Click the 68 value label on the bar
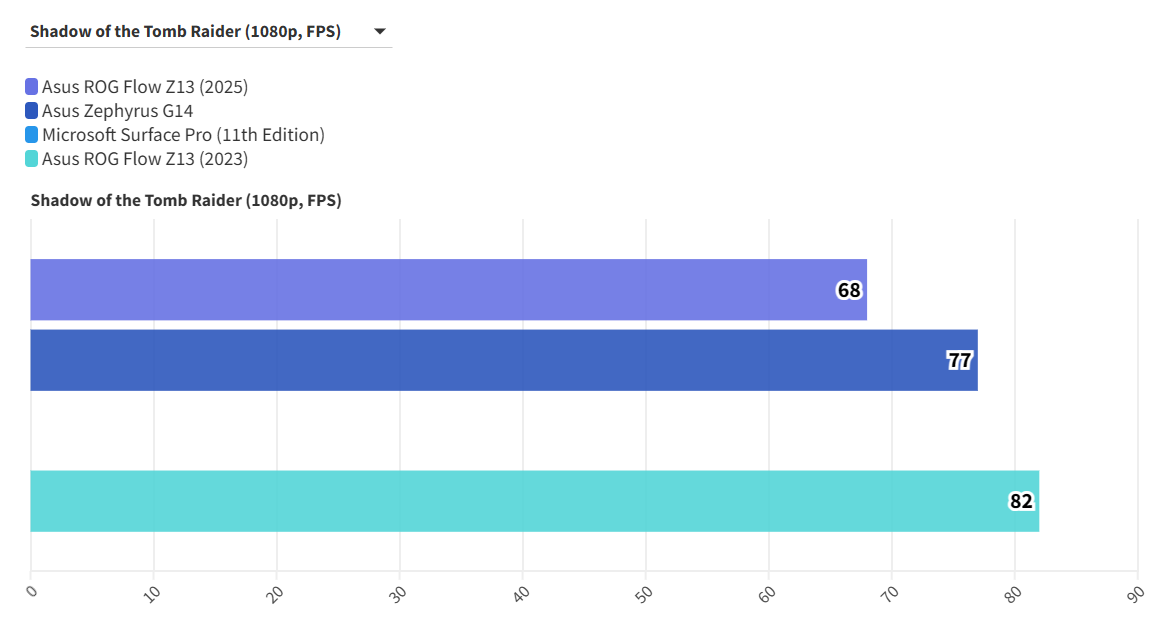Viewport: 1170px width, 624px height. 849,291
